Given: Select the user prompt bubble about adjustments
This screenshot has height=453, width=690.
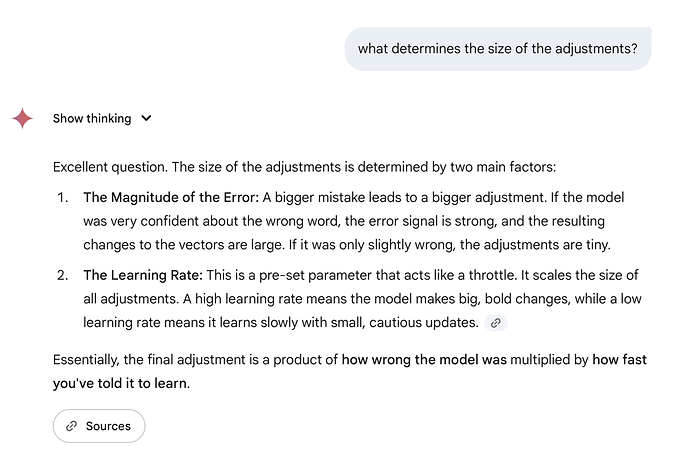Looking at the screenshot, I should pyautogui.click(x=498, y=48).
